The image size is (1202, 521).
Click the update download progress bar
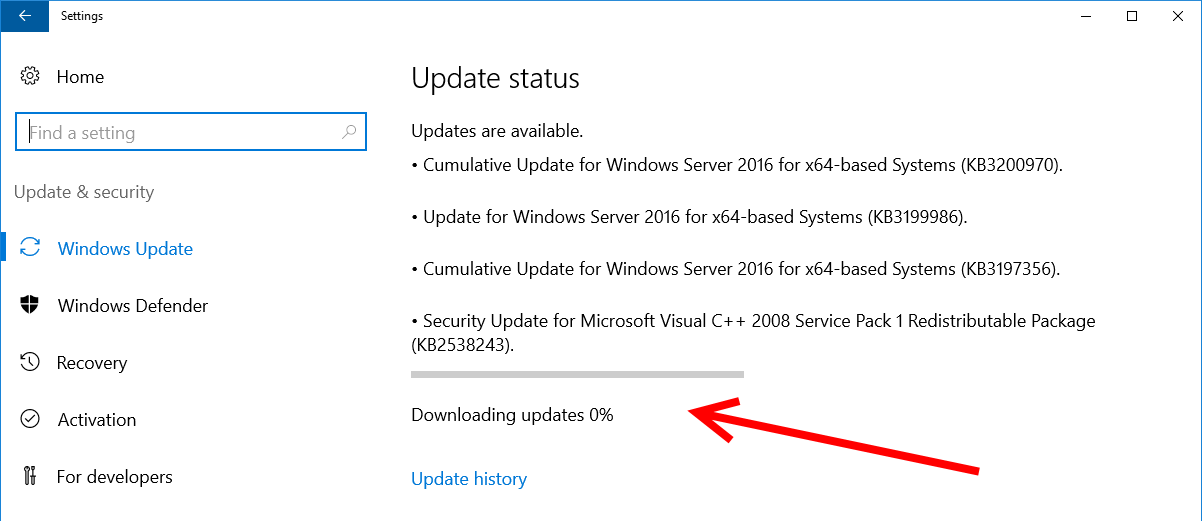click(x=577, y=374)
